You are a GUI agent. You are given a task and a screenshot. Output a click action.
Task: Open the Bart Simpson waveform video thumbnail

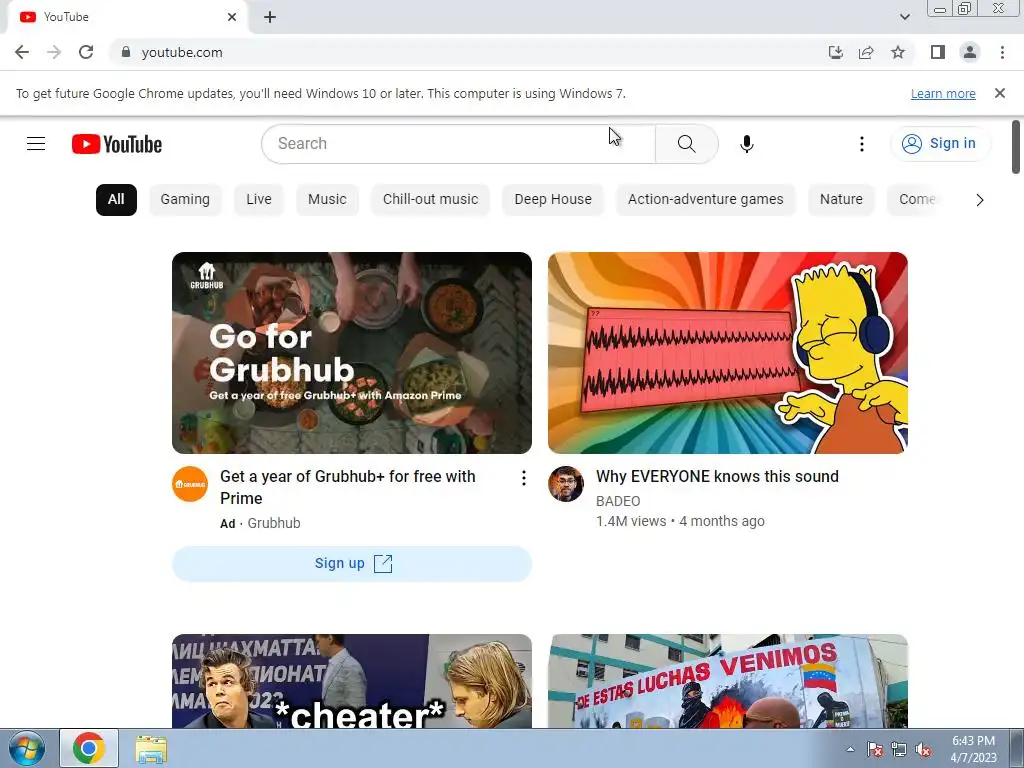(728, 353)
